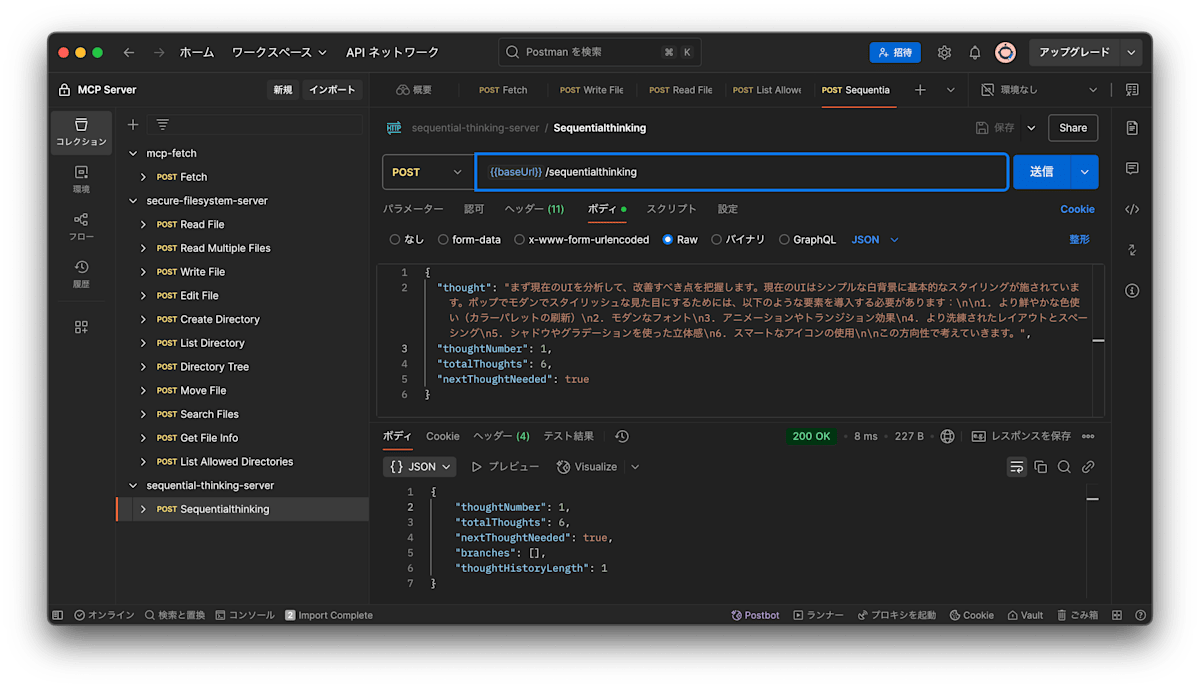Open the comments icon in right sidebar

tap(1132, 168)
